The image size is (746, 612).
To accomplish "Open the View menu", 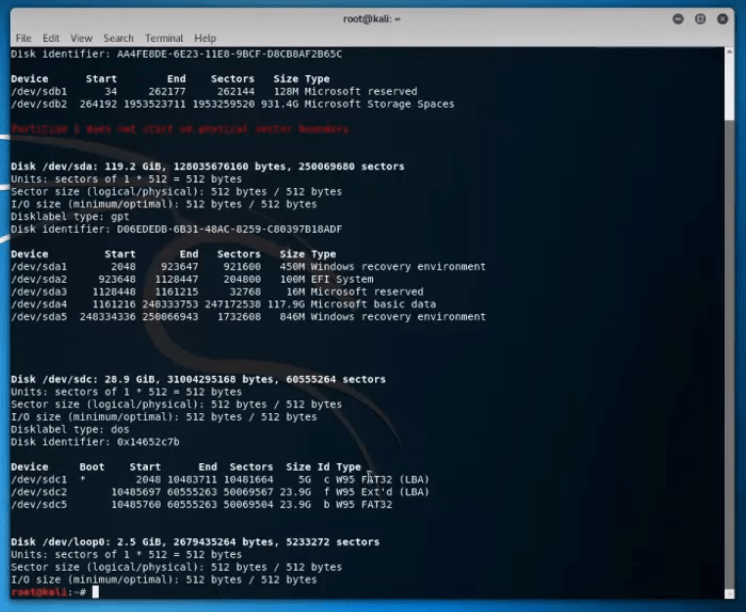I will [x=82, y=38].
